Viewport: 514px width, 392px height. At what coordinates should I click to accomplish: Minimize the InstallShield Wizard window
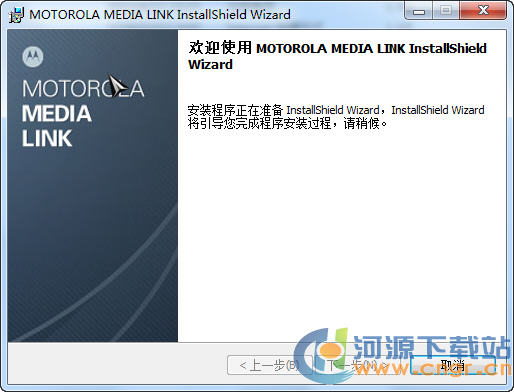(419, 11)
